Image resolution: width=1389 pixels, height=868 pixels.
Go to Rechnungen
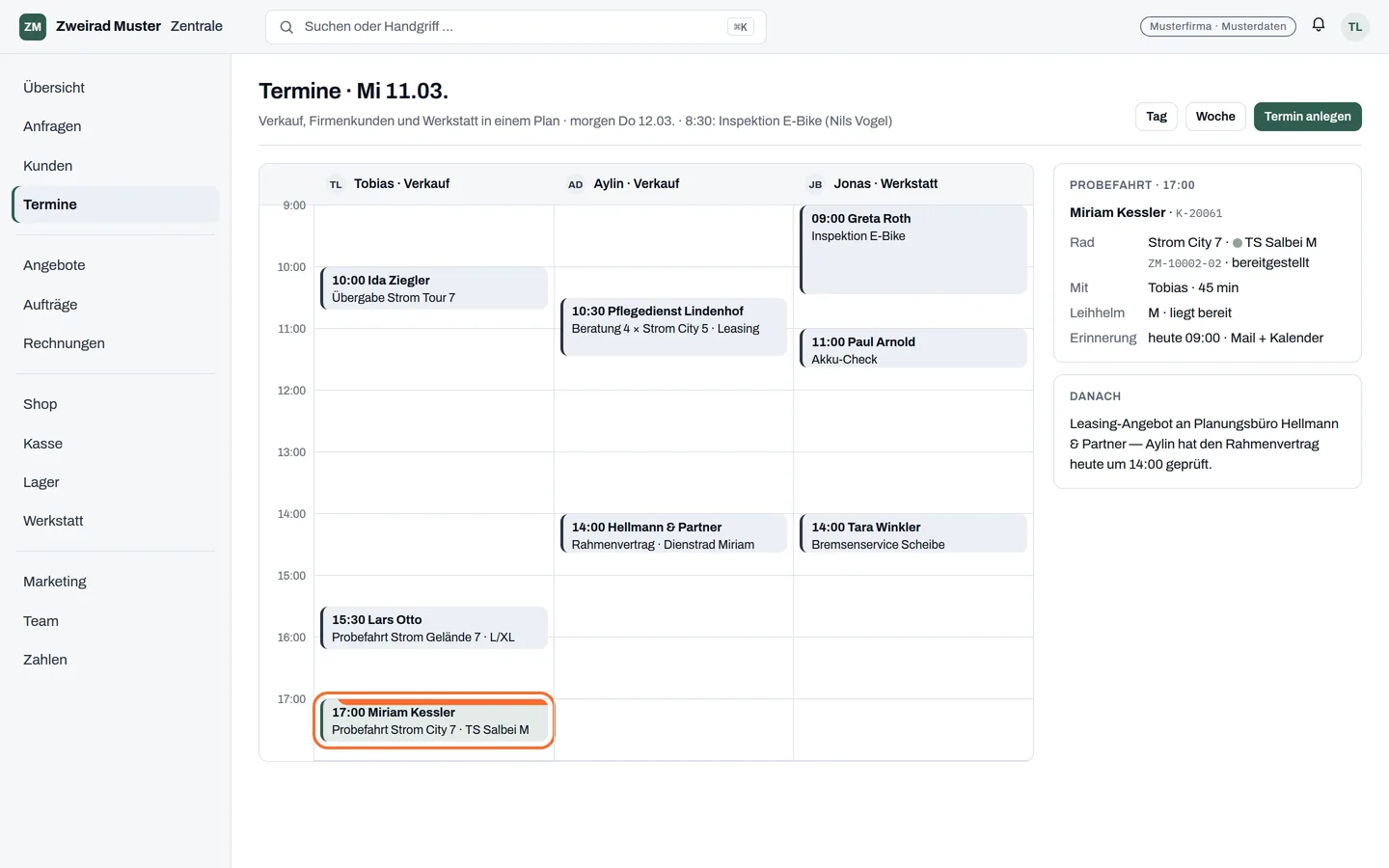tap(116, 343)
